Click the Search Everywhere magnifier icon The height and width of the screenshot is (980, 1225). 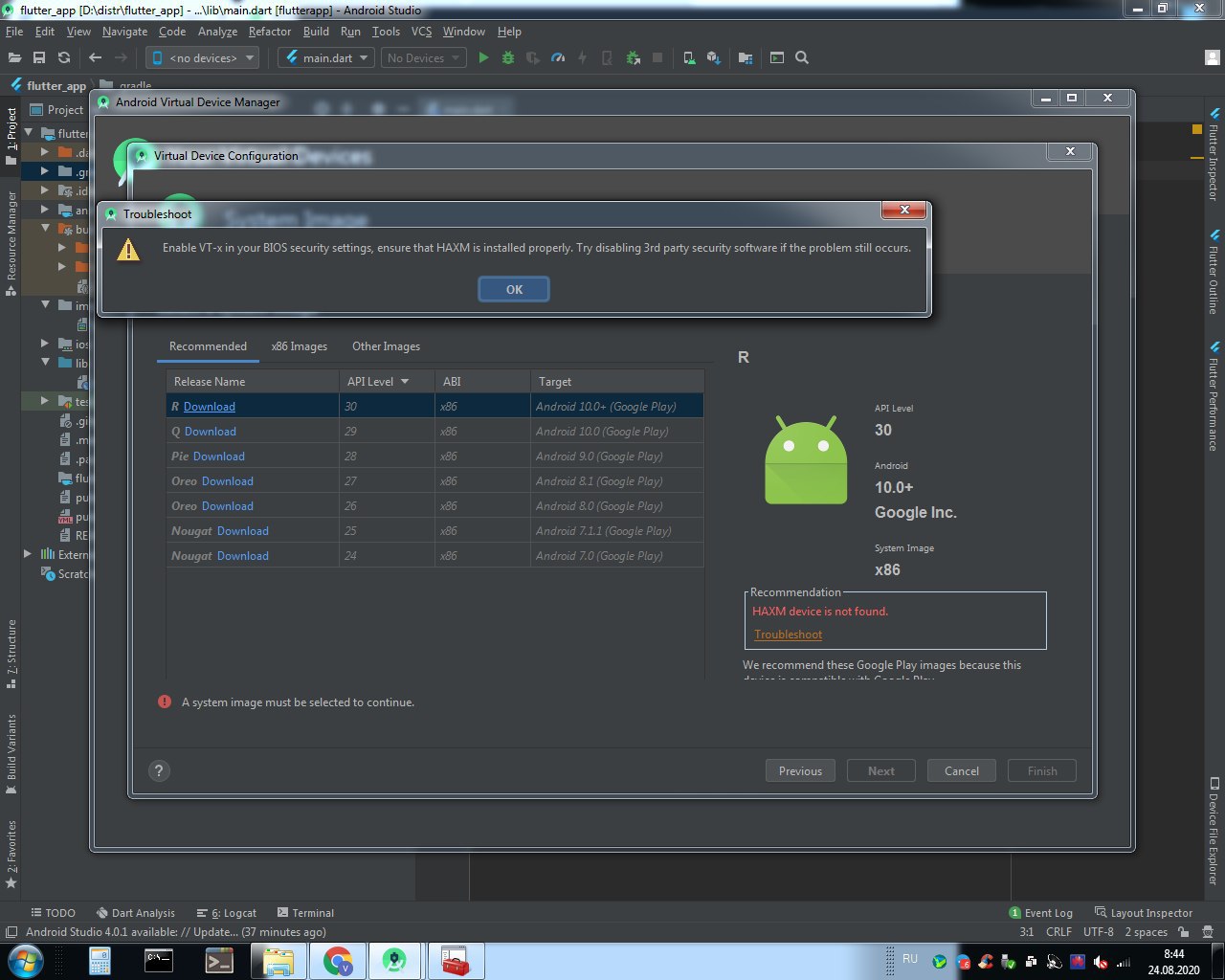coord(802,57)
